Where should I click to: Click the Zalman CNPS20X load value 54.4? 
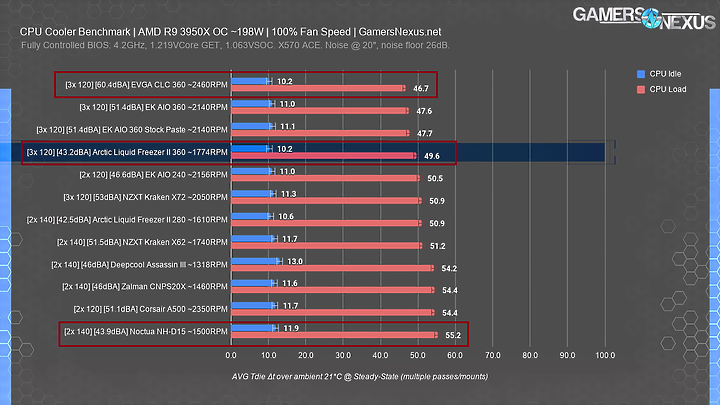[450, 291]
